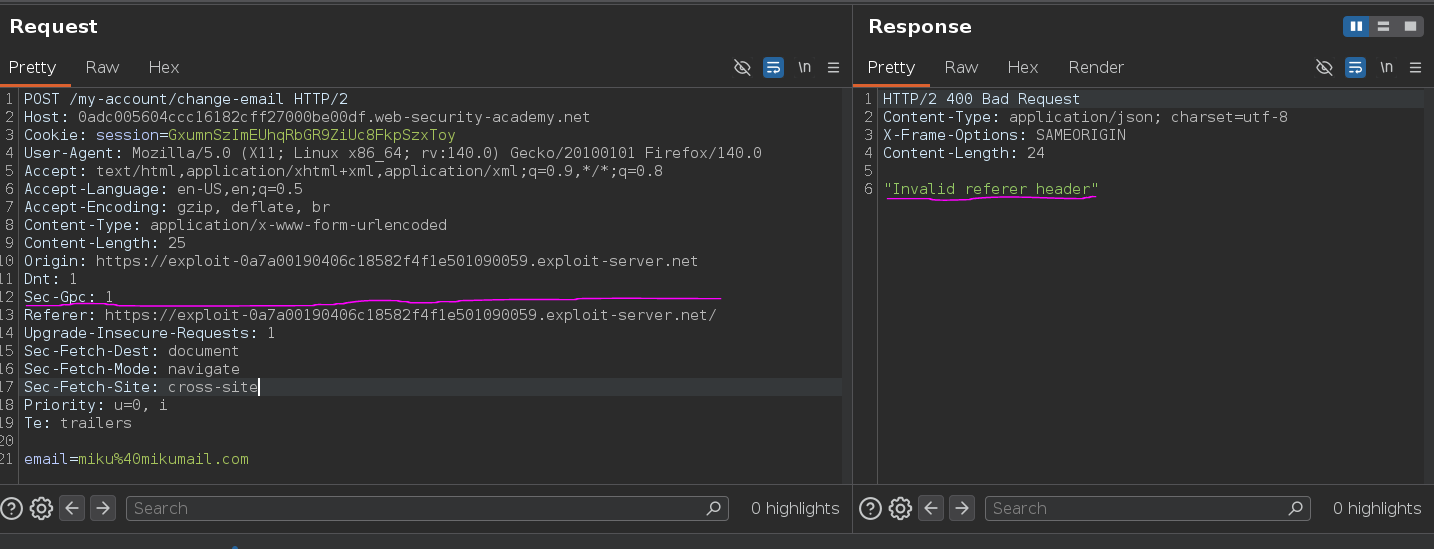Click the X-Frame-Options: SAMEORIGIN header

pyautogui.click(x=1004, y=135)
